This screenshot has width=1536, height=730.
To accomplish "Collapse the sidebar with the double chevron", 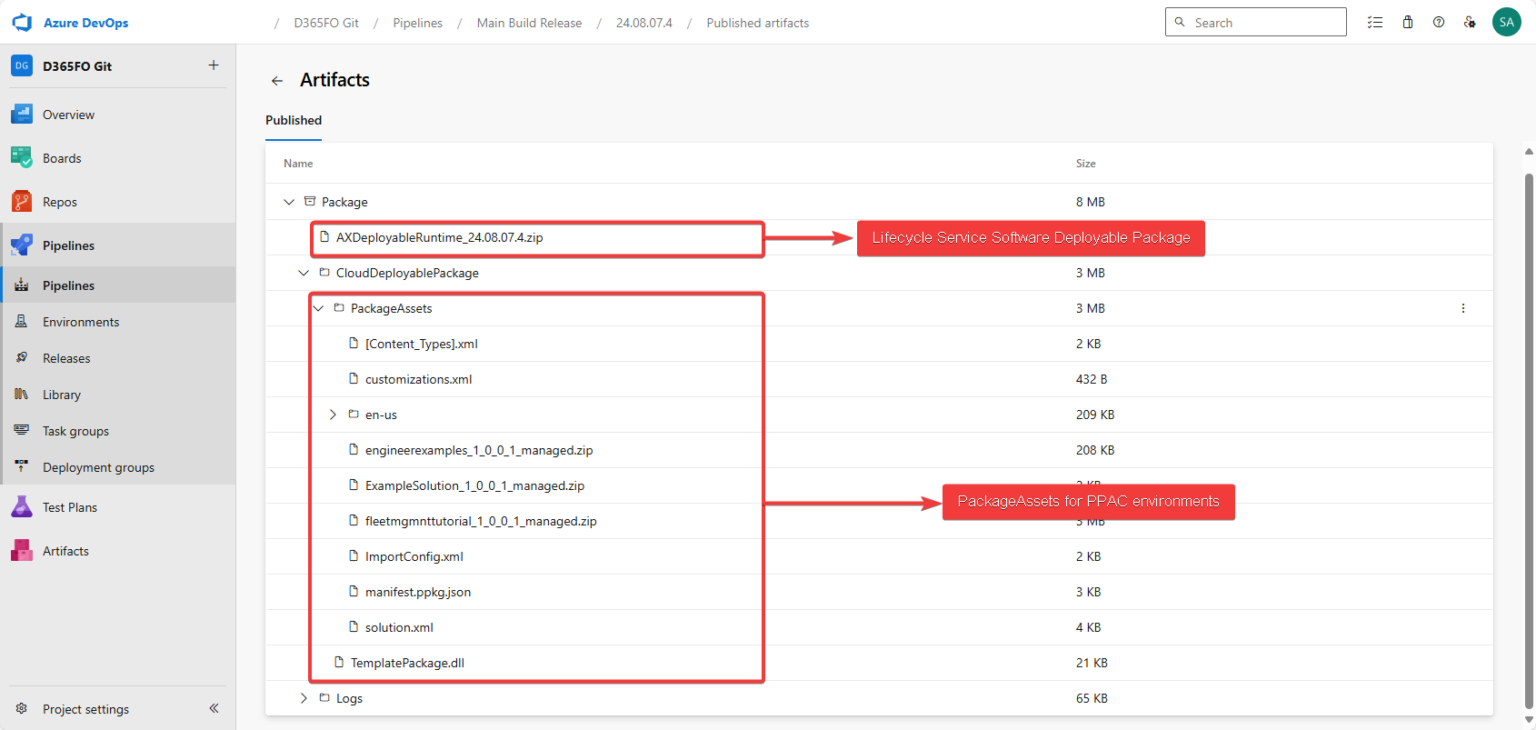I will (213, 708).
